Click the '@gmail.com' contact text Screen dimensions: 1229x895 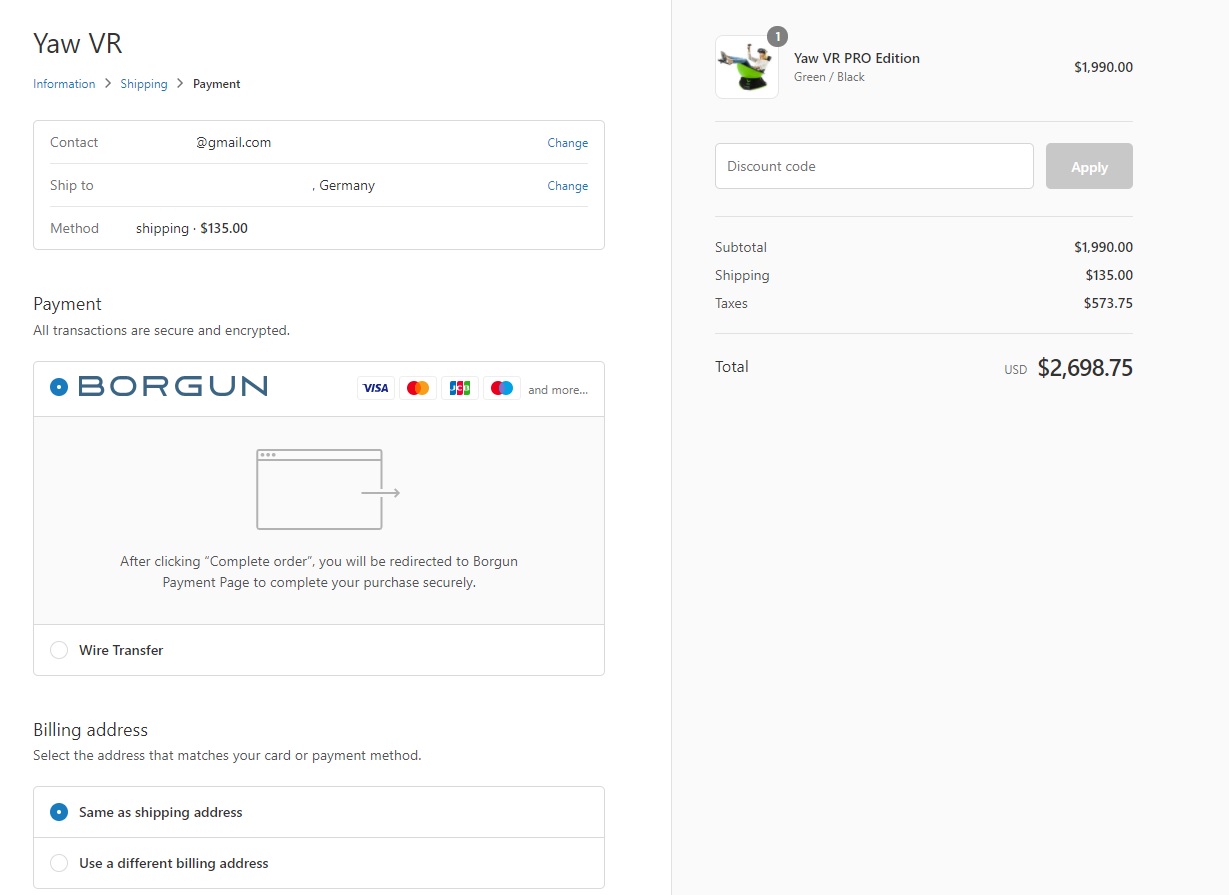coord(233,142)
